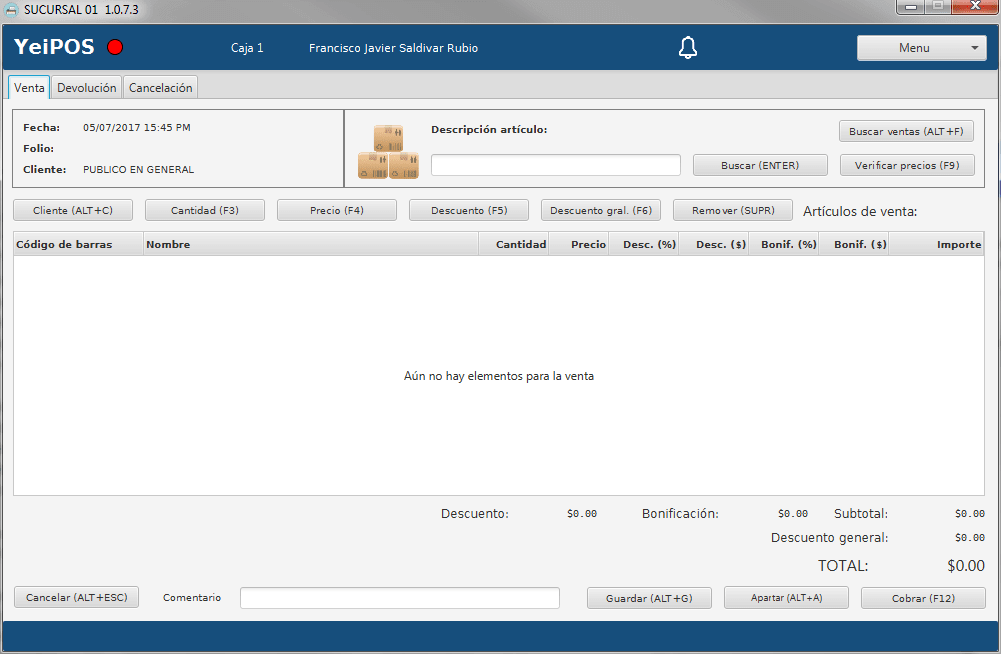Click the Cliente (ALT+C) button
Viewport: 1001px width, 654px height.
73,211
